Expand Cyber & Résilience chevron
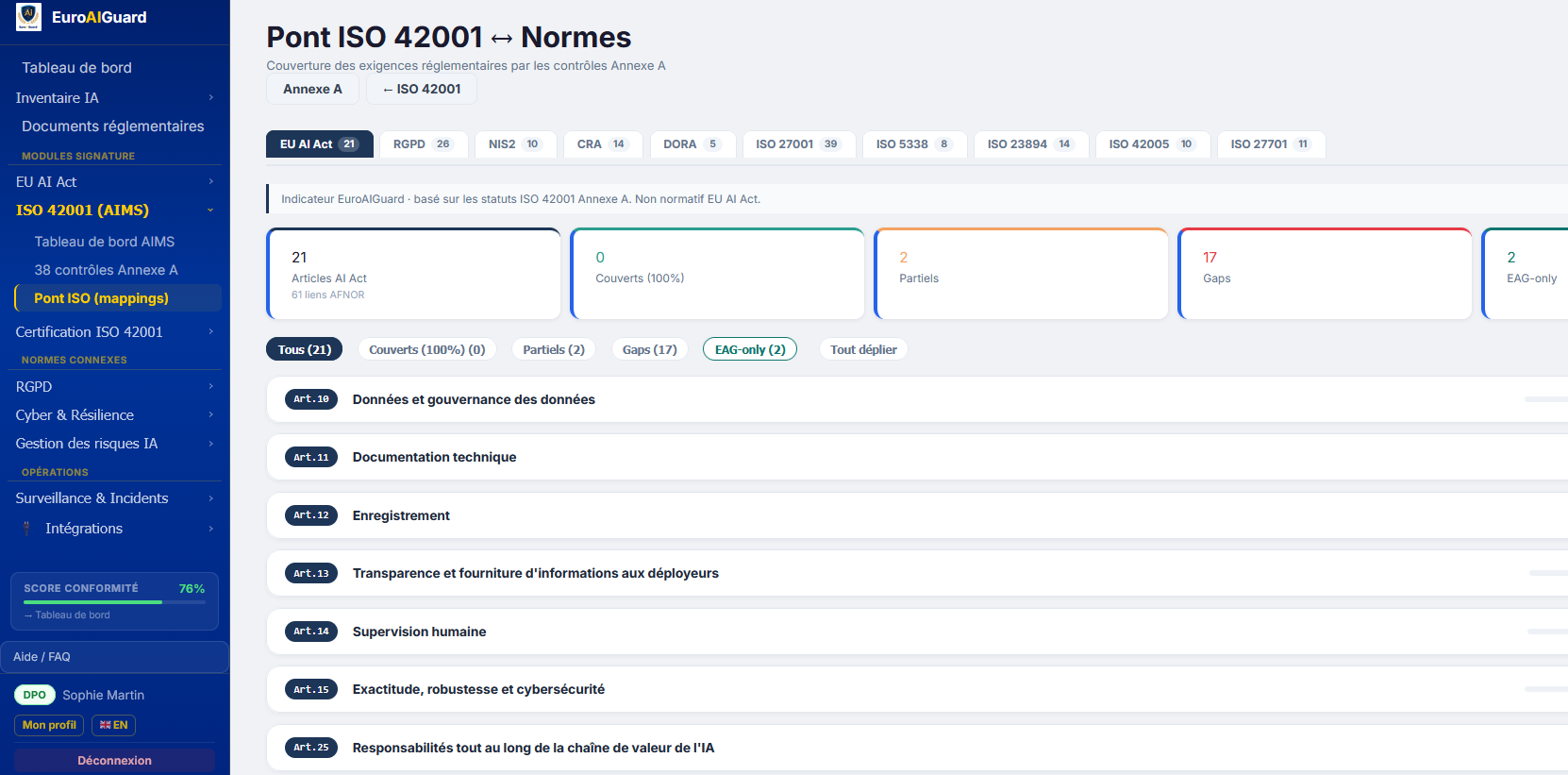 [x=210, y=415]
